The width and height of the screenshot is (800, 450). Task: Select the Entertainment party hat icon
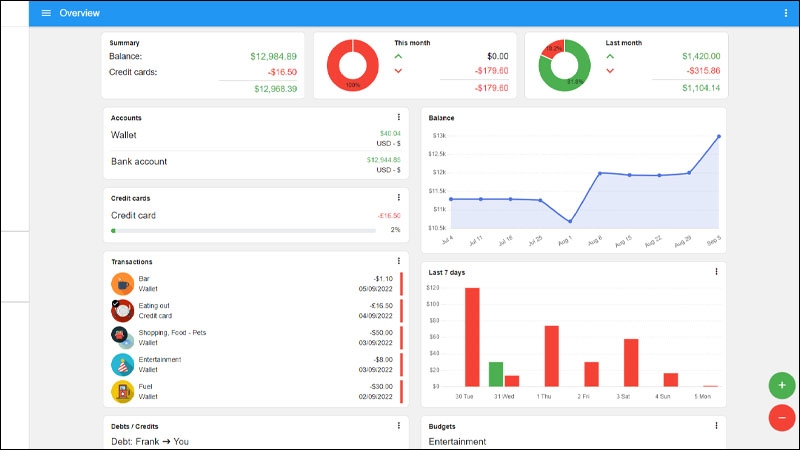(122, 365)
